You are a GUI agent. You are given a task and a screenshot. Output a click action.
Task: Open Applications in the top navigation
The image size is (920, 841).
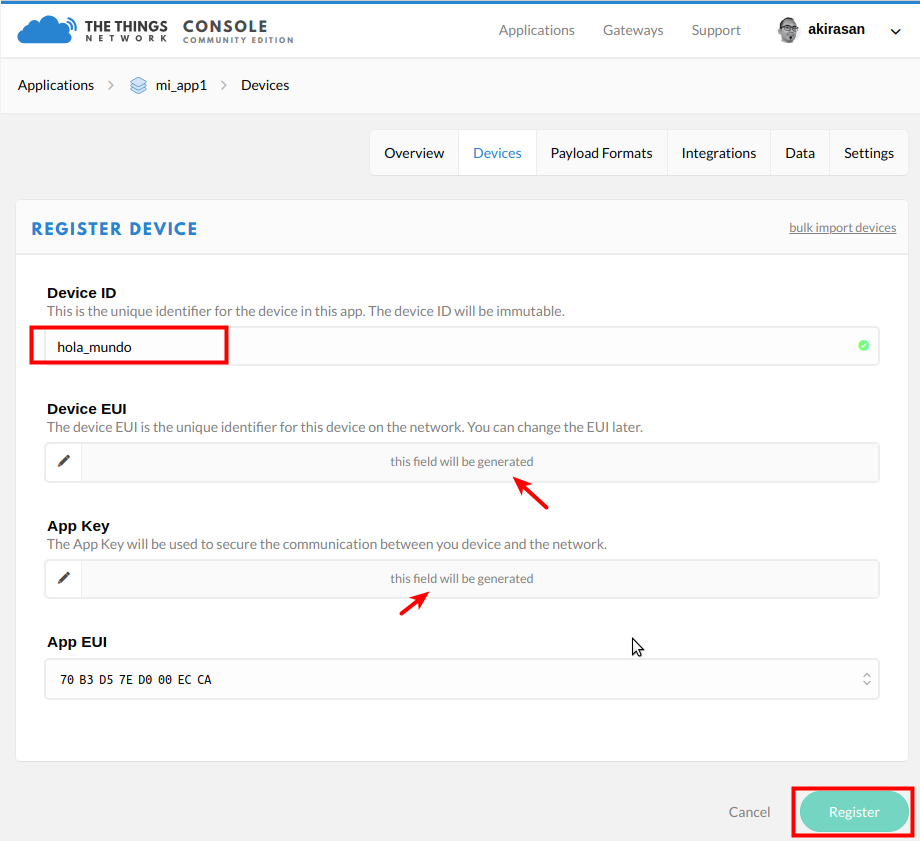[536, 31]
